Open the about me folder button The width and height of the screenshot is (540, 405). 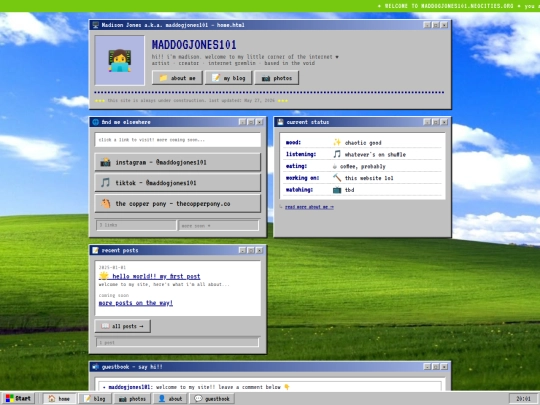pos(177,78)
